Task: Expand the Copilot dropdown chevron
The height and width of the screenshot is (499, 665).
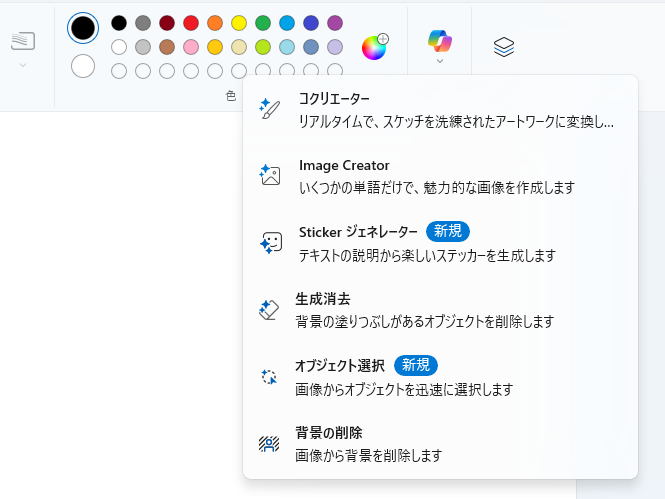Action: (x=440, y=61)
